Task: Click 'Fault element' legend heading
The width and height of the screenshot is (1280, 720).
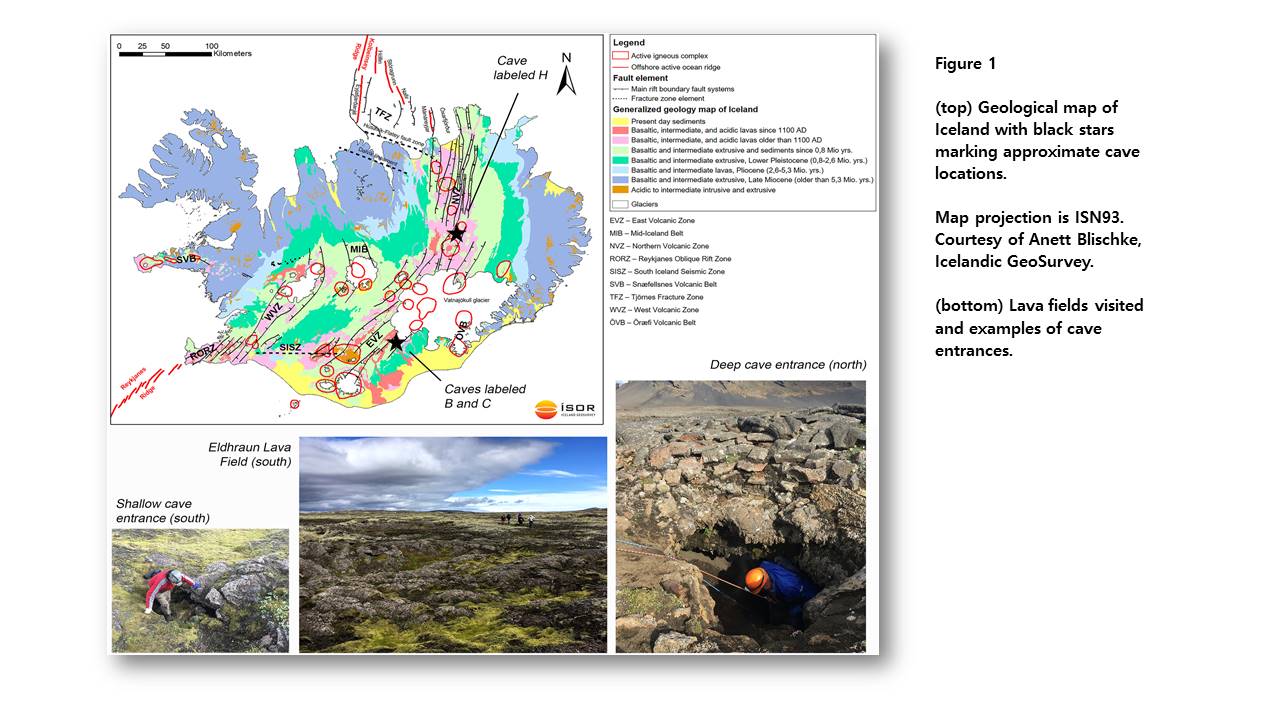Action: click(640, 78)
